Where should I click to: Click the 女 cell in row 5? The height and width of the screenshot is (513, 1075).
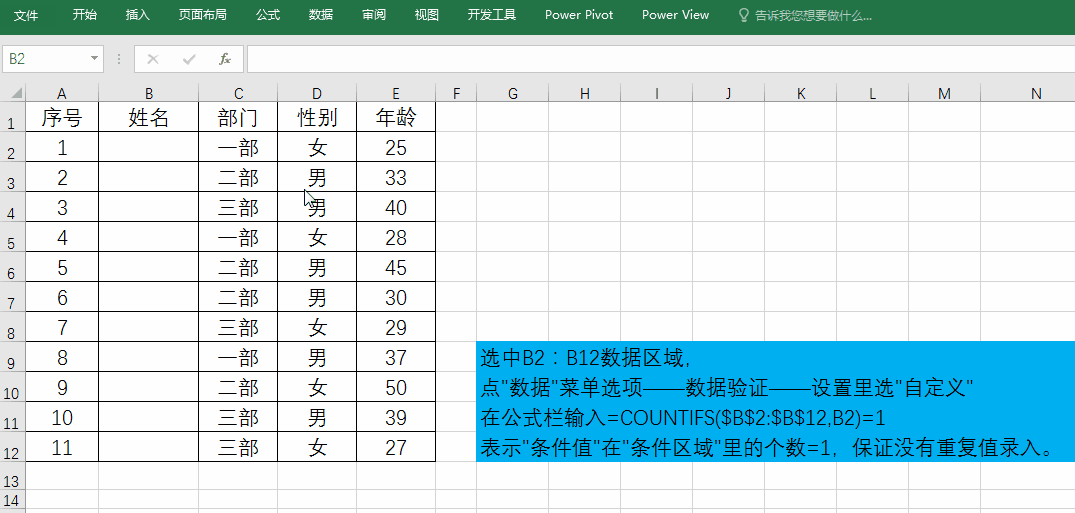pos(317,237)
